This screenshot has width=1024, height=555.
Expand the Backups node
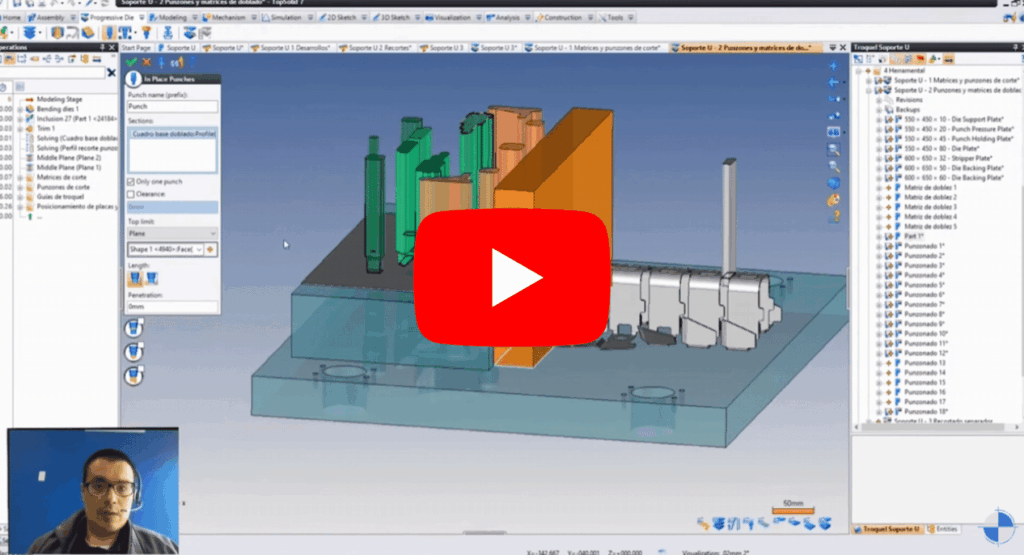pyautogui.click(x=879, y=110)
